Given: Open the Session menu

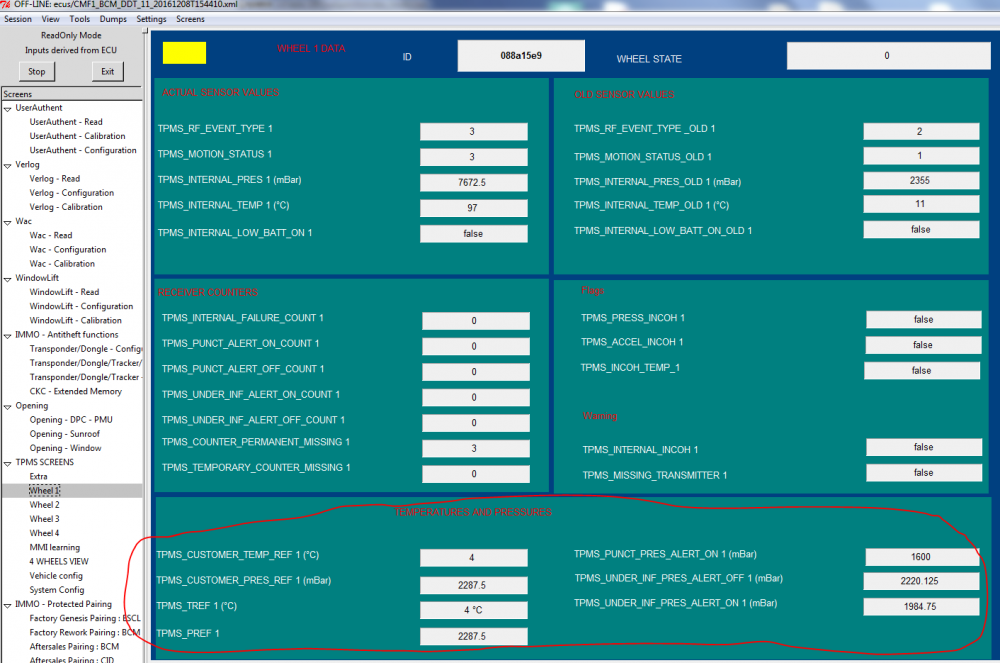Looking at the screenshot, I should tap(18, 19).
